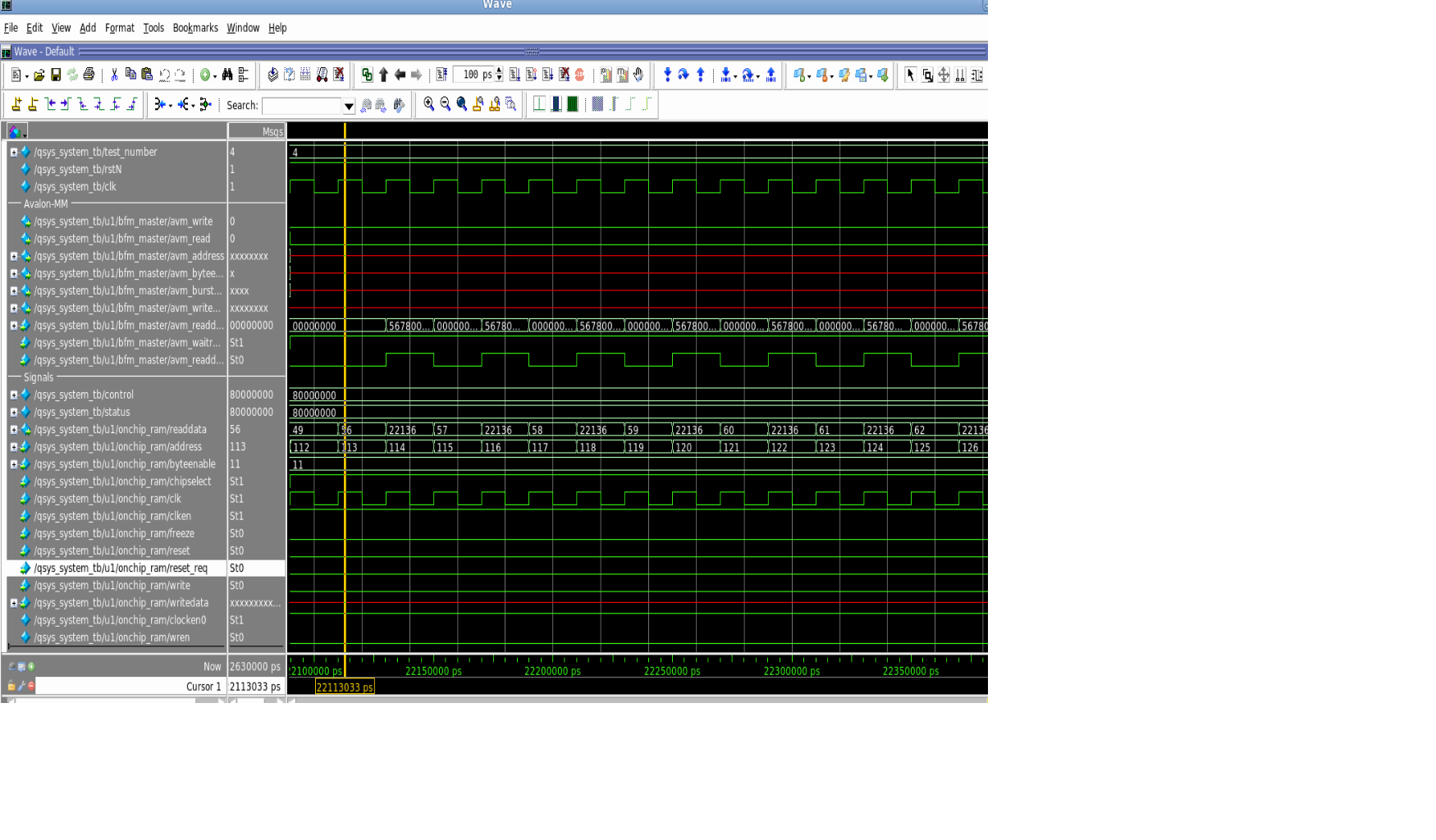The width and height of the screenshot is (1436, 840).
Task: Expand the test_number signal tree node
Action: (x=13, y=152)
